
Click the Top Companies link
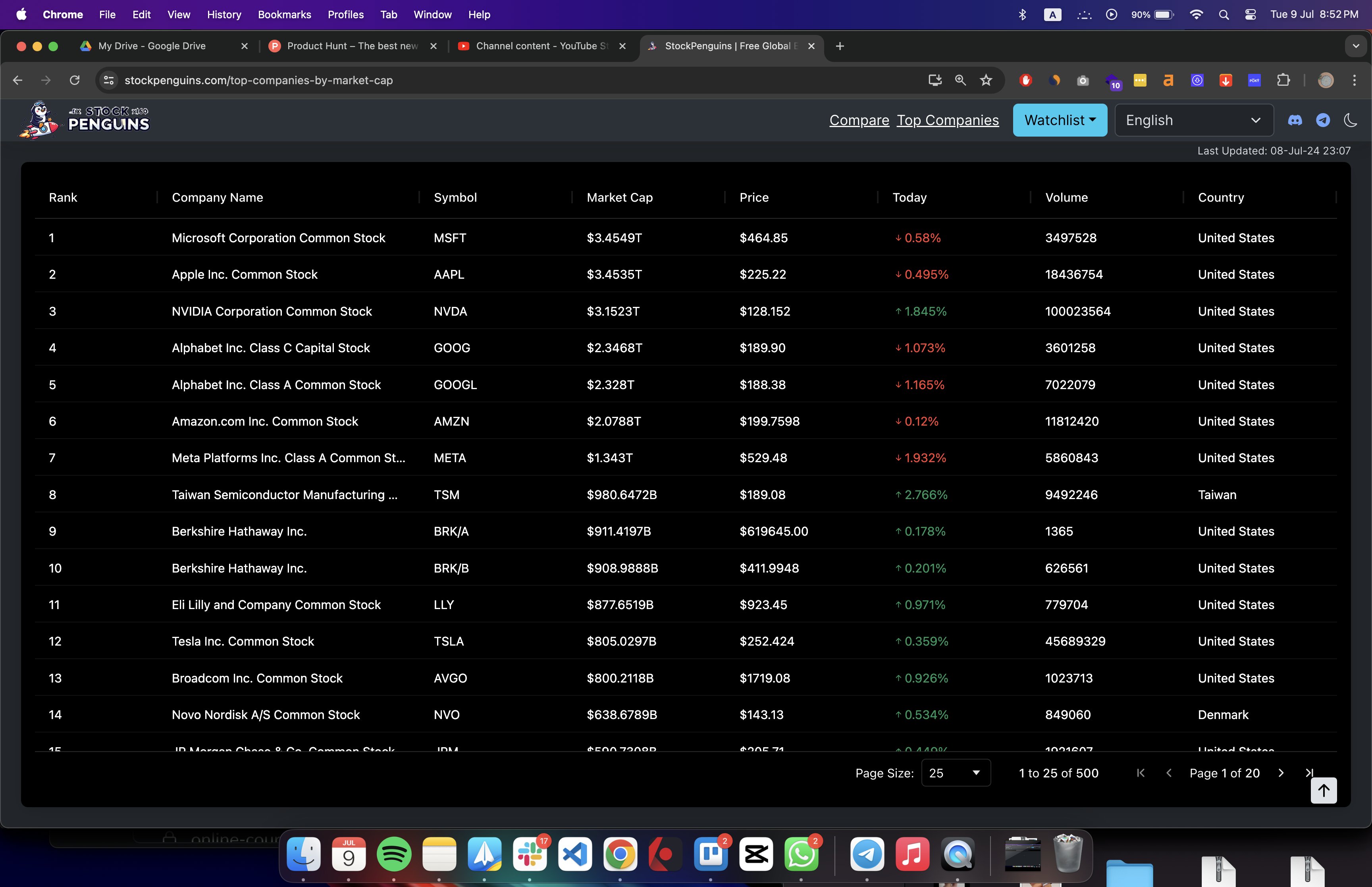[x=948, y=120]
